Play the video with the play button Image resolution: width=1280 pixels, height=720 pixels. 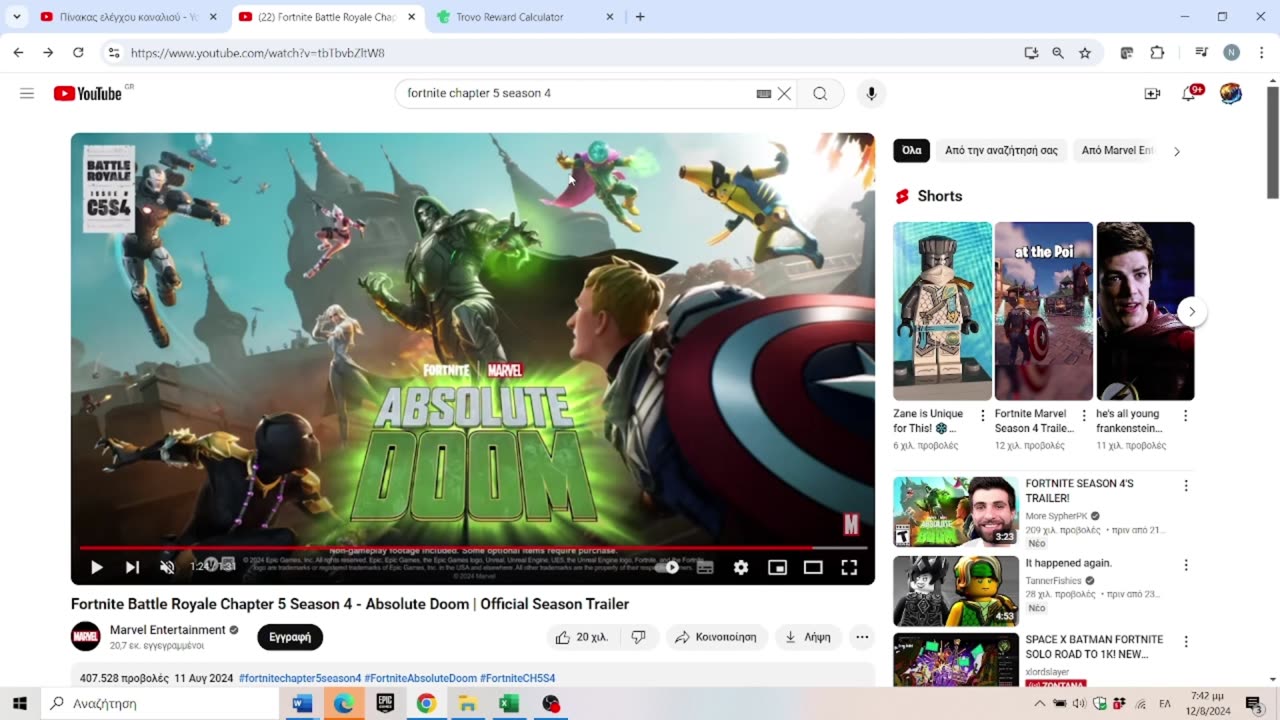click(x=97, y=567)
